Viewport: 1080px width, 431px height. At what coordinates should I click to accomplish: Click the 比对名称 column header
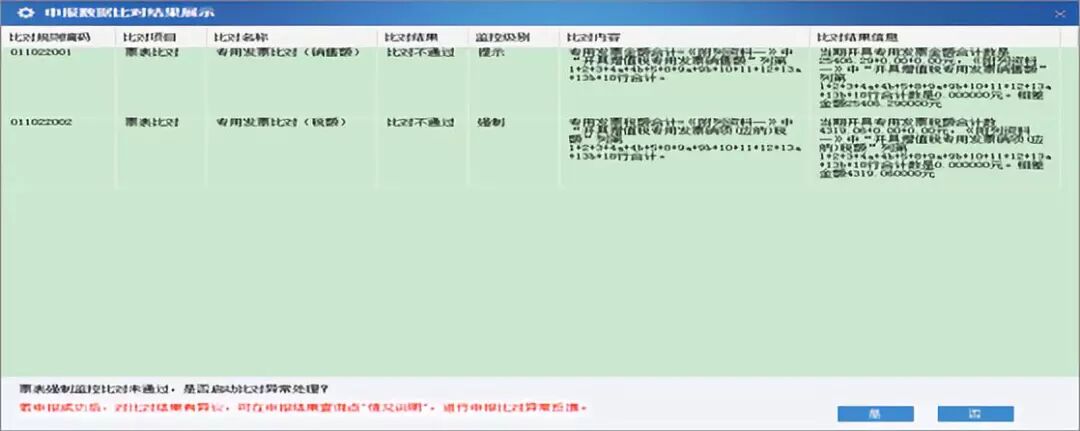(x=241, y=36)
